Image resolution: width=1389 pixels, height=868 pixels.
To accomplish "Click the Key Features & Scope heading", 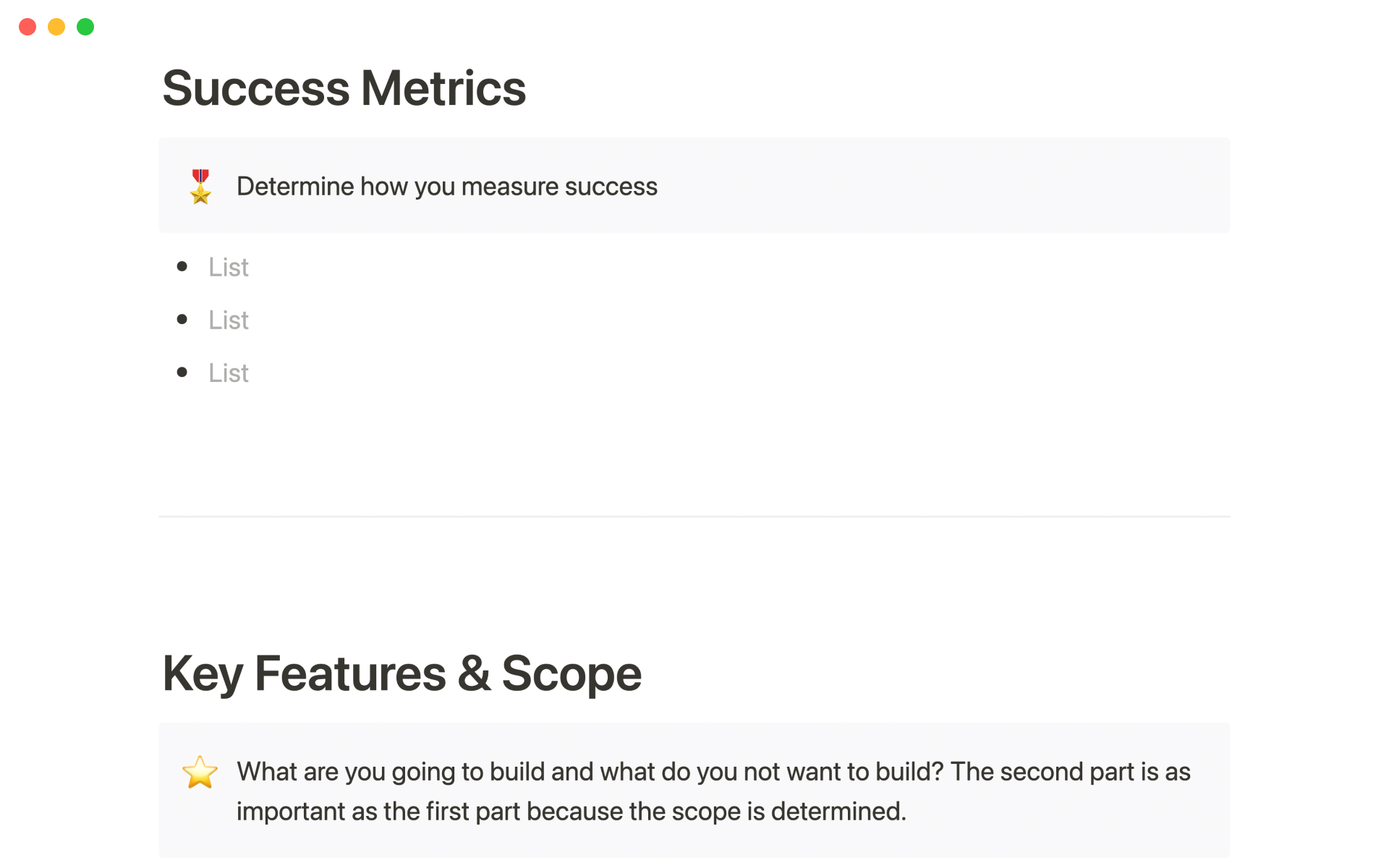I will tap(402, 673).
